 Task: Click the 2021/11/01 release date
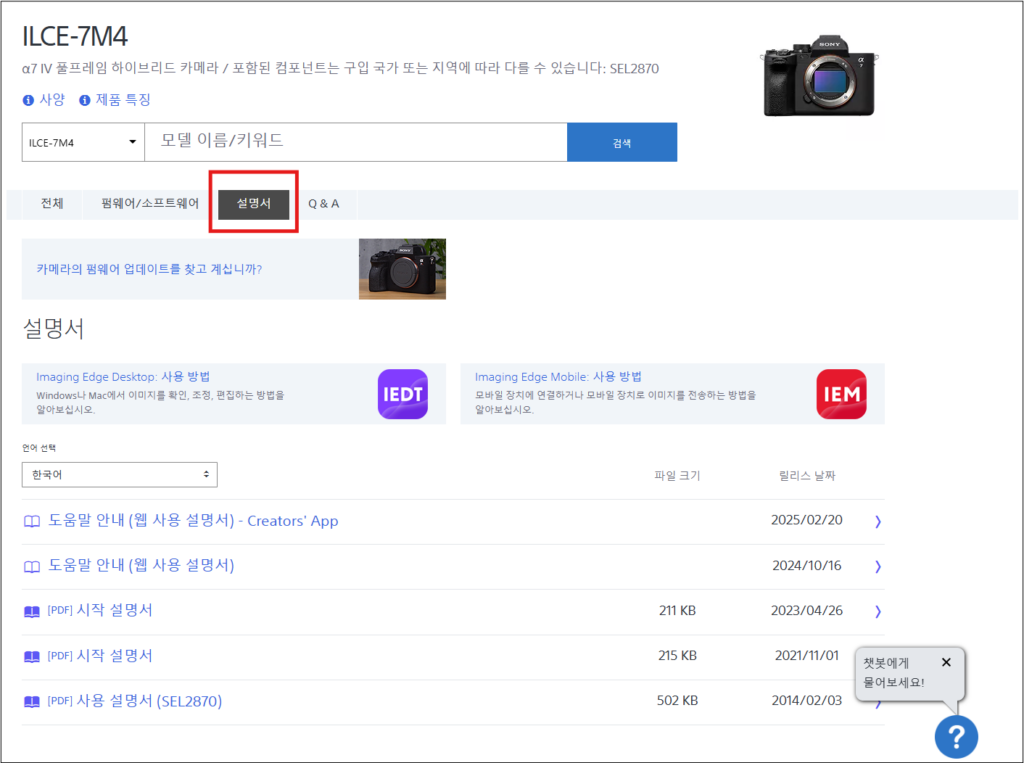click(807, 655)
